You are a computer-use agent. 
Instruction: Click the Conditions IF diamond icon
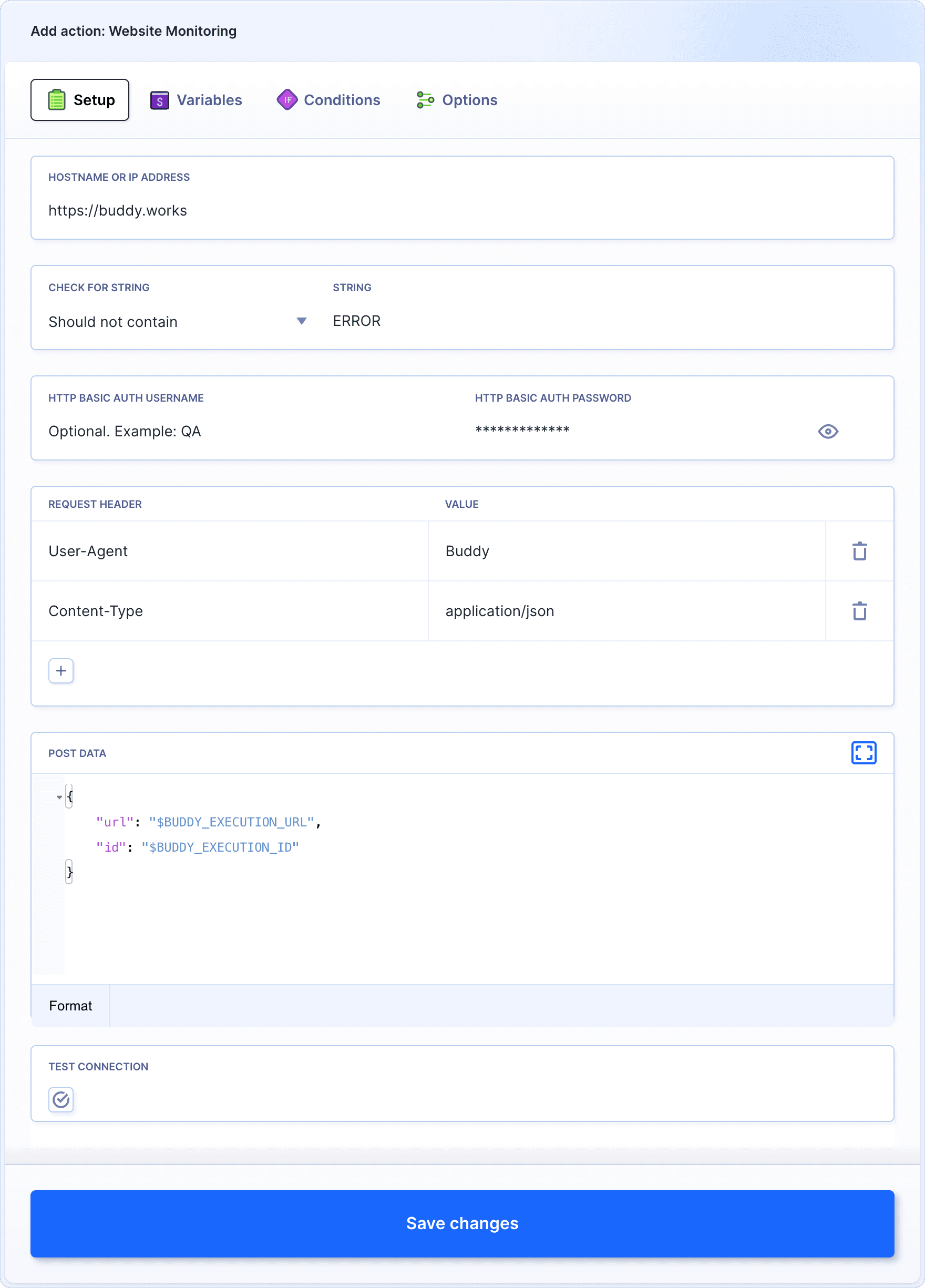[287, 99]
